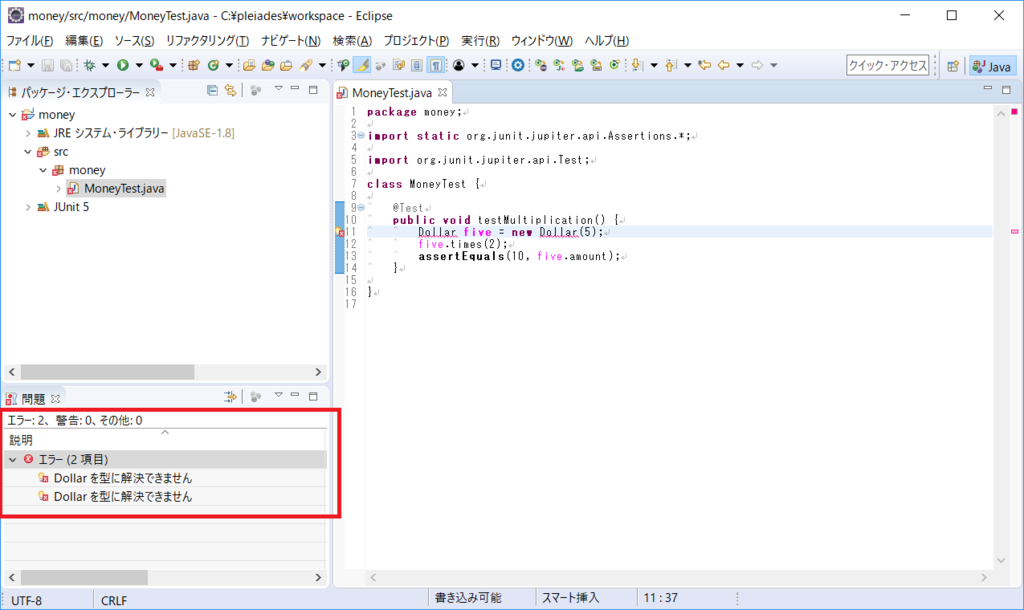The width and height of the screenshot is (1024, 610).
Task: Select the 問題 (Problems) view tab
Action: [33, 398]
